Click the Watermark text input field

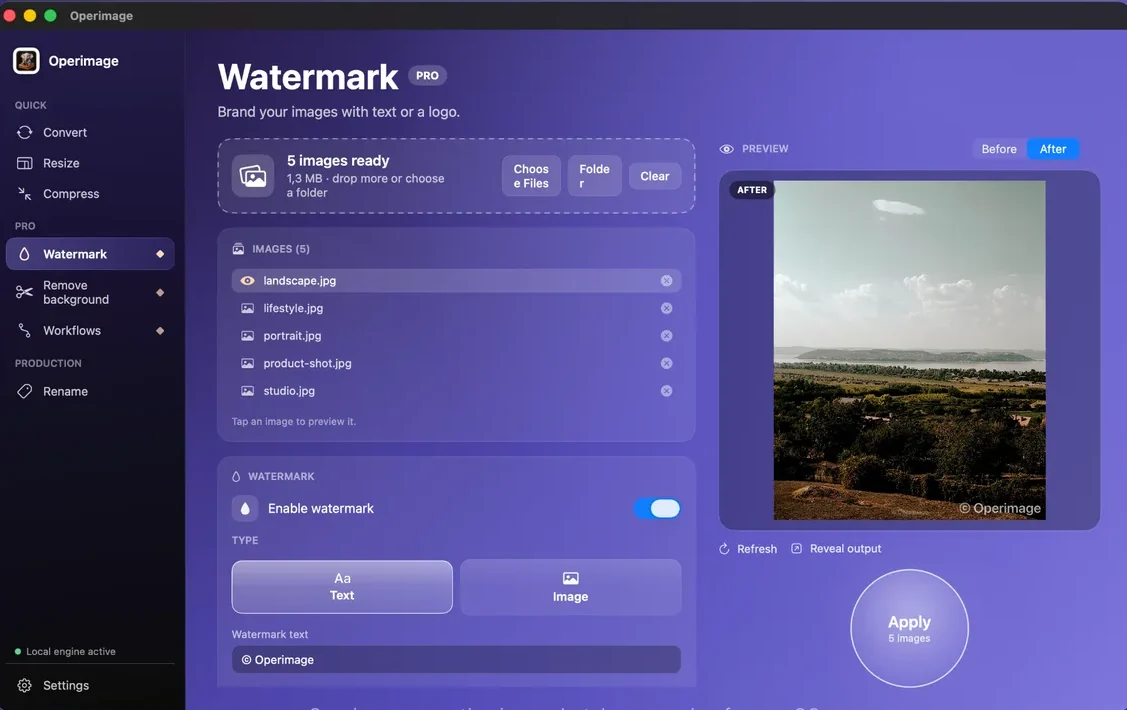[x=456, y=660]
